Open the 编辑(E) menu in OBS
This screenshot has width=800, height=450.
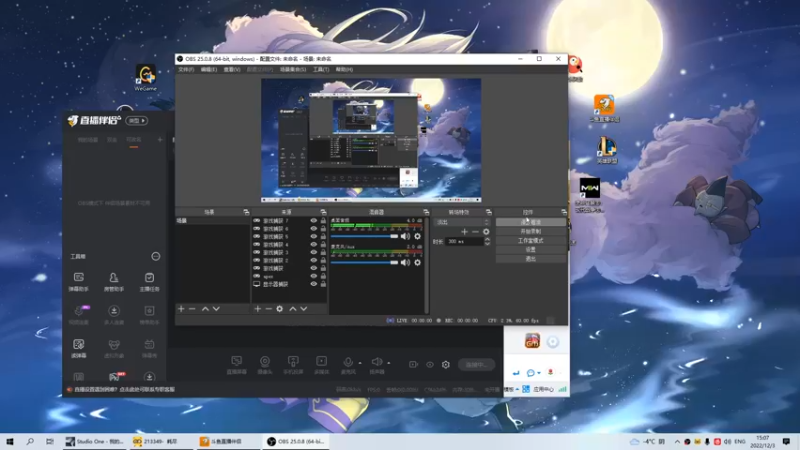point(208,69)
